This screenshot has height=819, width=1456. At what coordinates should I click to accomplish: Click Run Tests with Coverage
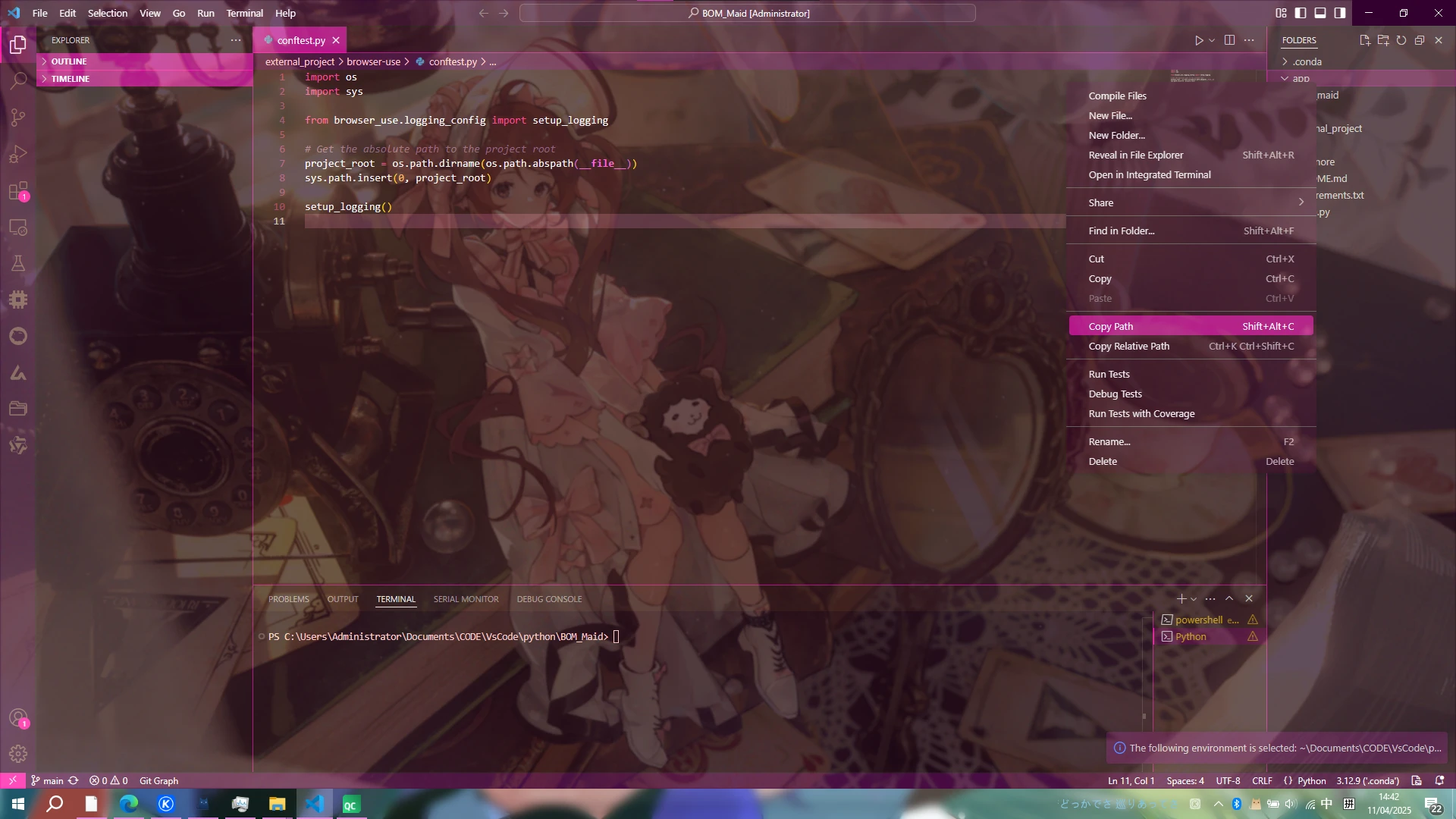click(1191, 413)
